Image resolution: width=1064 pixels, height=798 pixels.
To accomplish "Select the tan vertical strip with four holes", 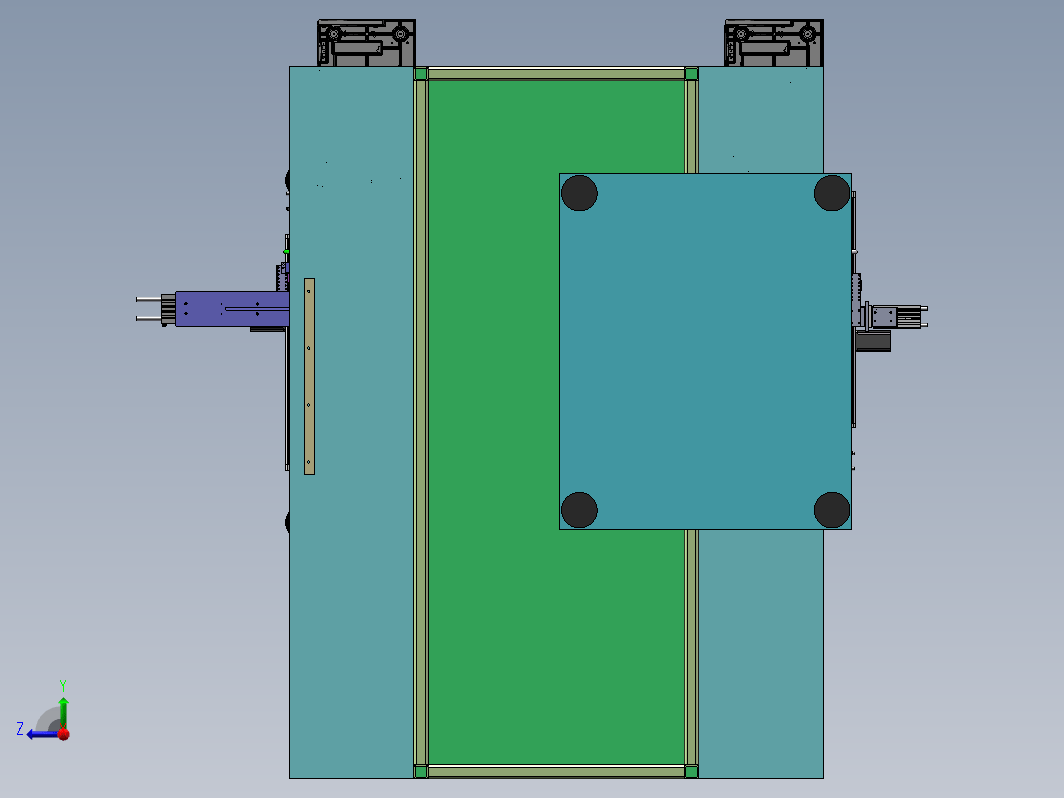I will tap(309, 376).
